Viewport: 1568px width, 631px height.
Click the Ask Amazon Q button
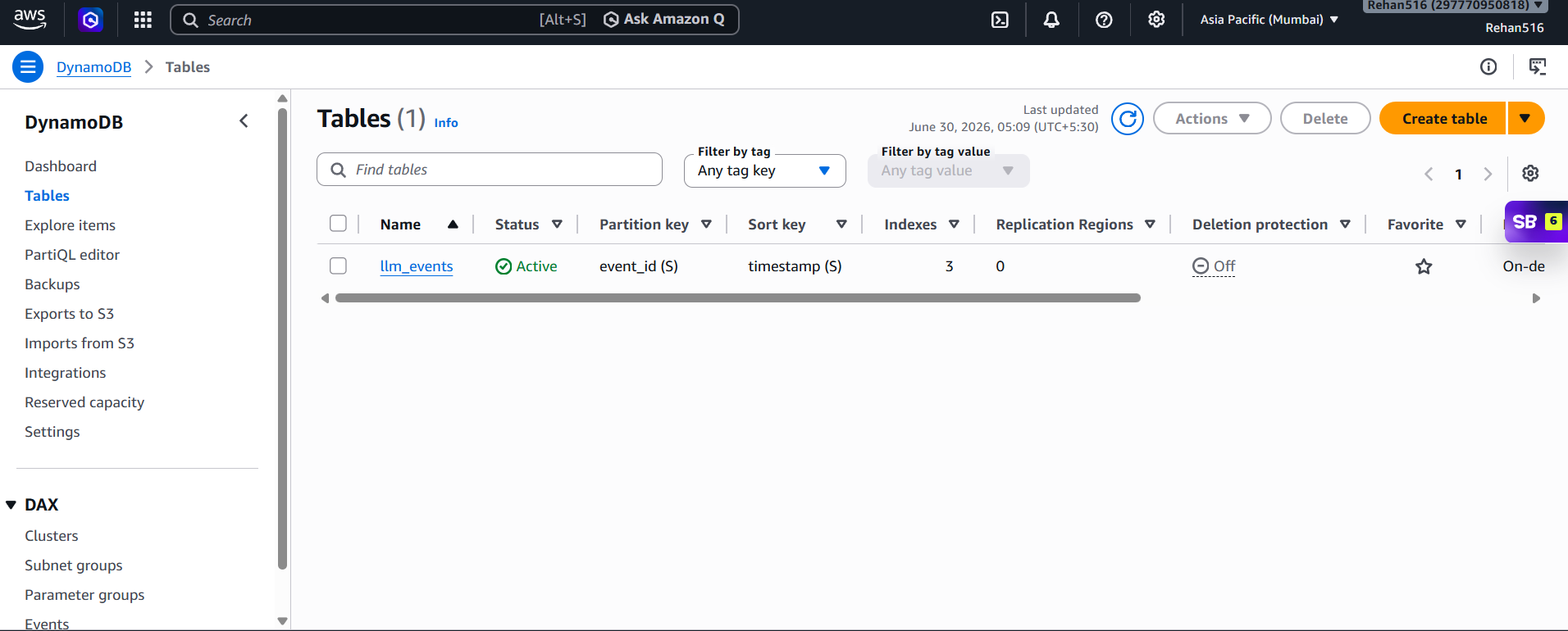664,20
